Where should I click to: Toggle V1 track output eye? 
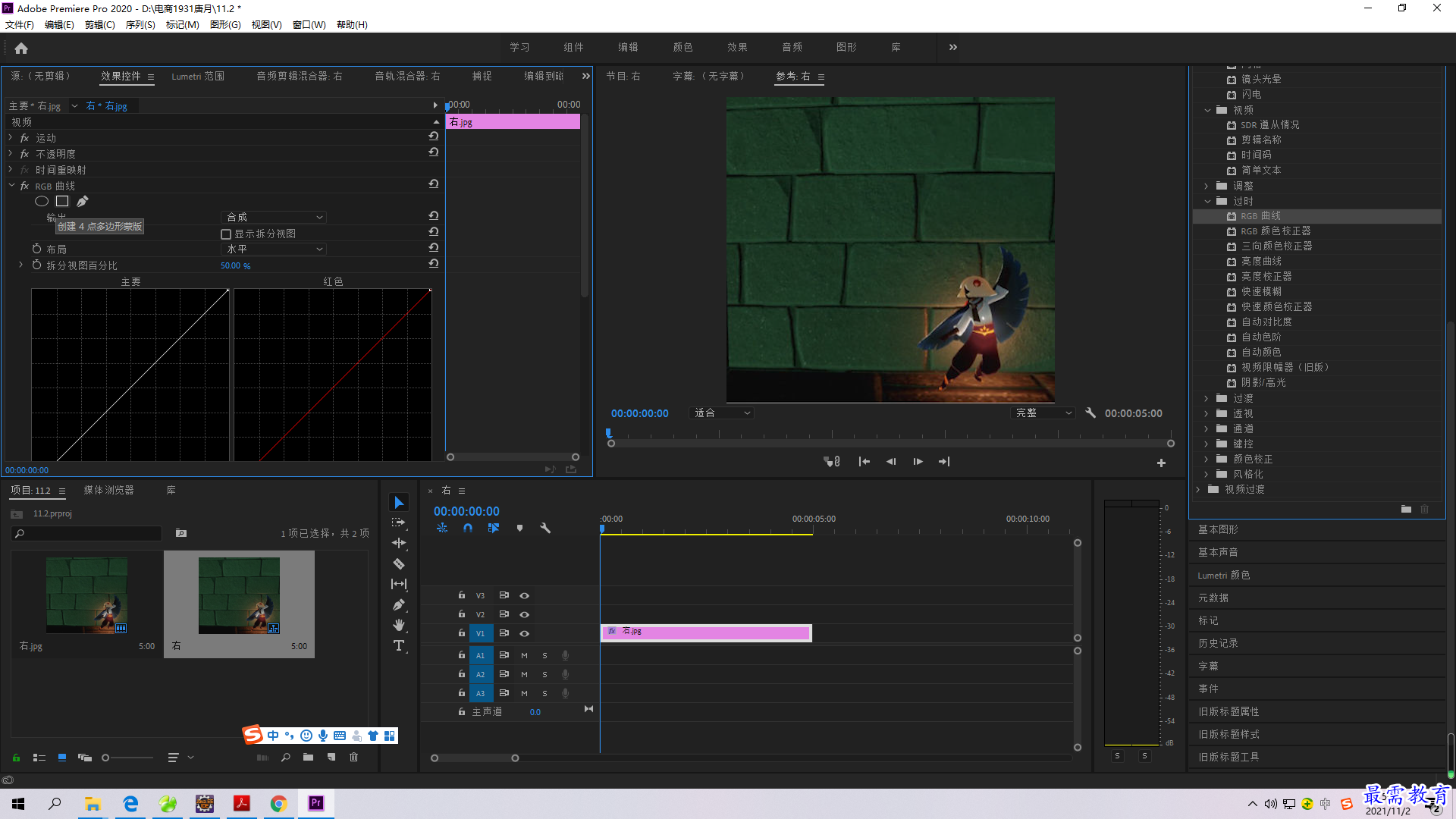tap(524, 633)
